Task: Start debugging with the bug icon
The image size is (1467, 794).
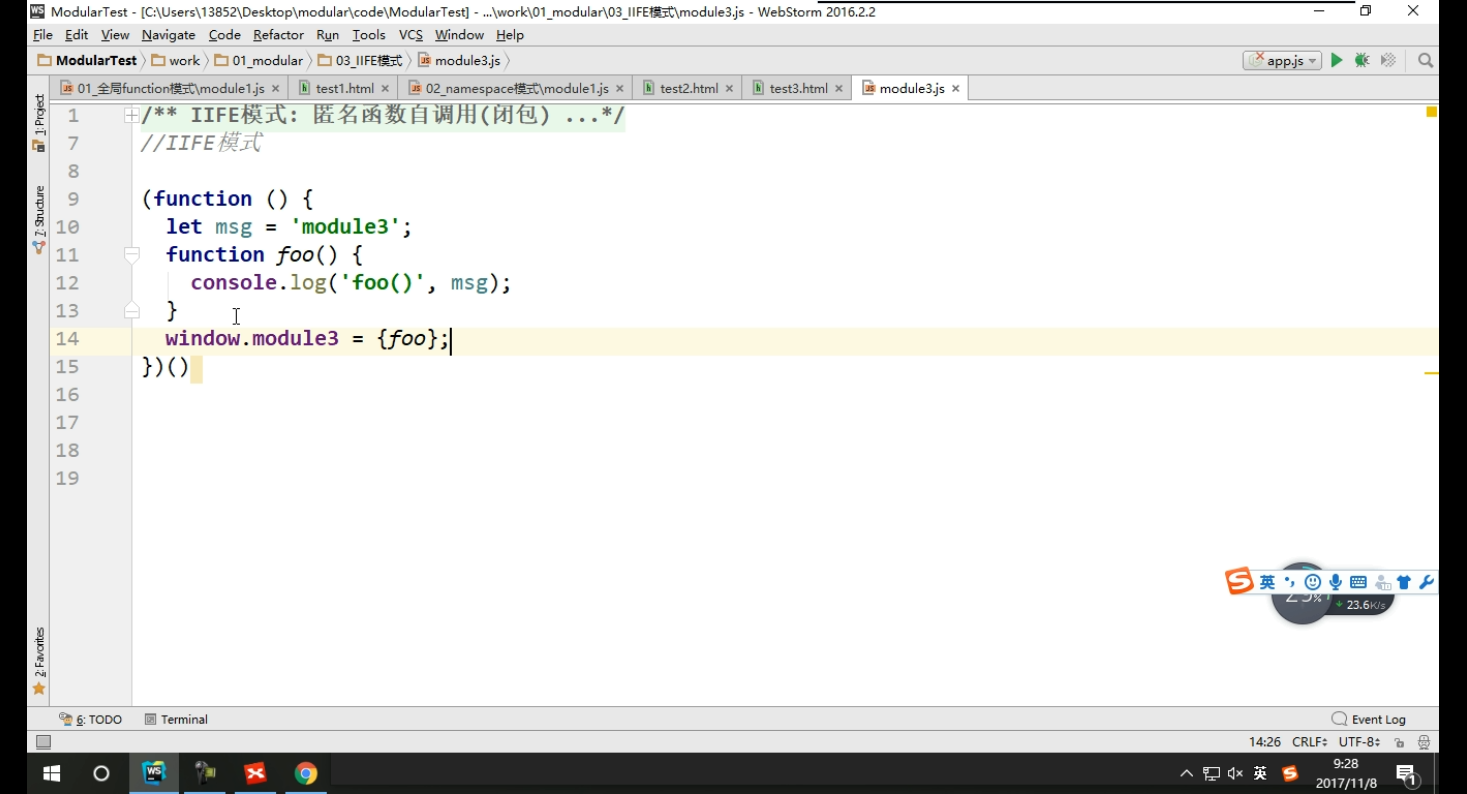Action: click(1362, 61)
